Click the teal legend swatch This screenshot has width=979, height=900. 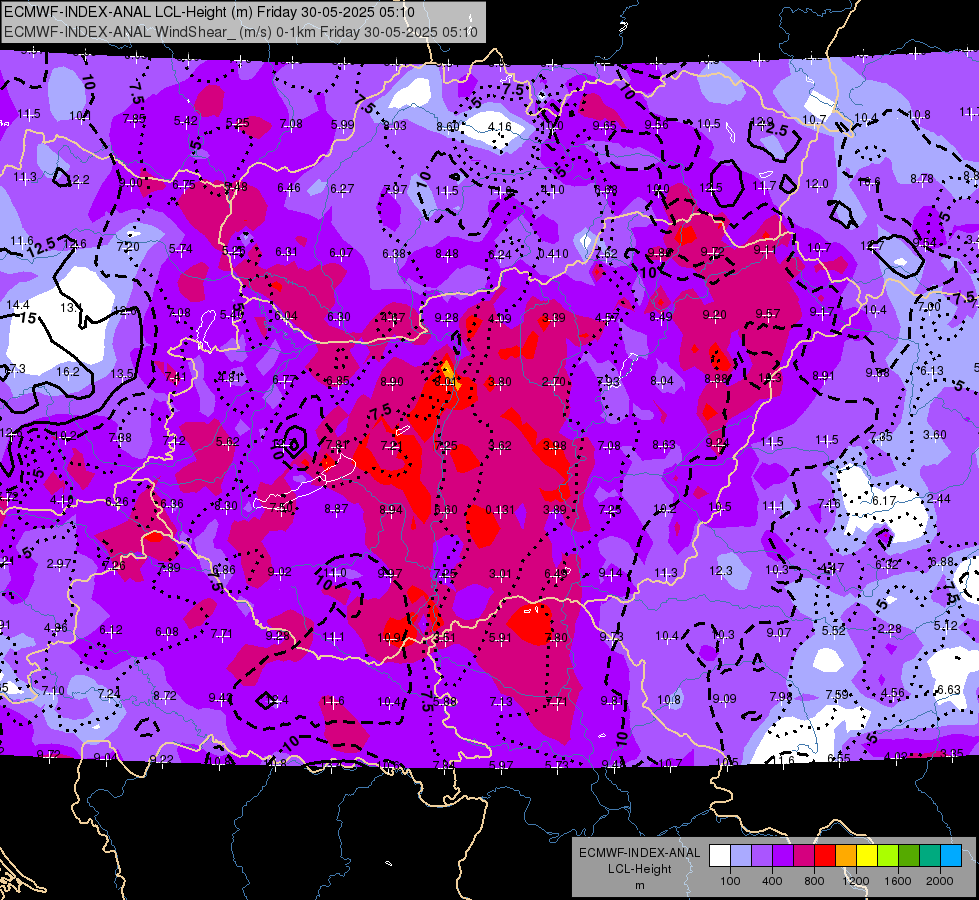pyautogui.click(x=930, y=856)
